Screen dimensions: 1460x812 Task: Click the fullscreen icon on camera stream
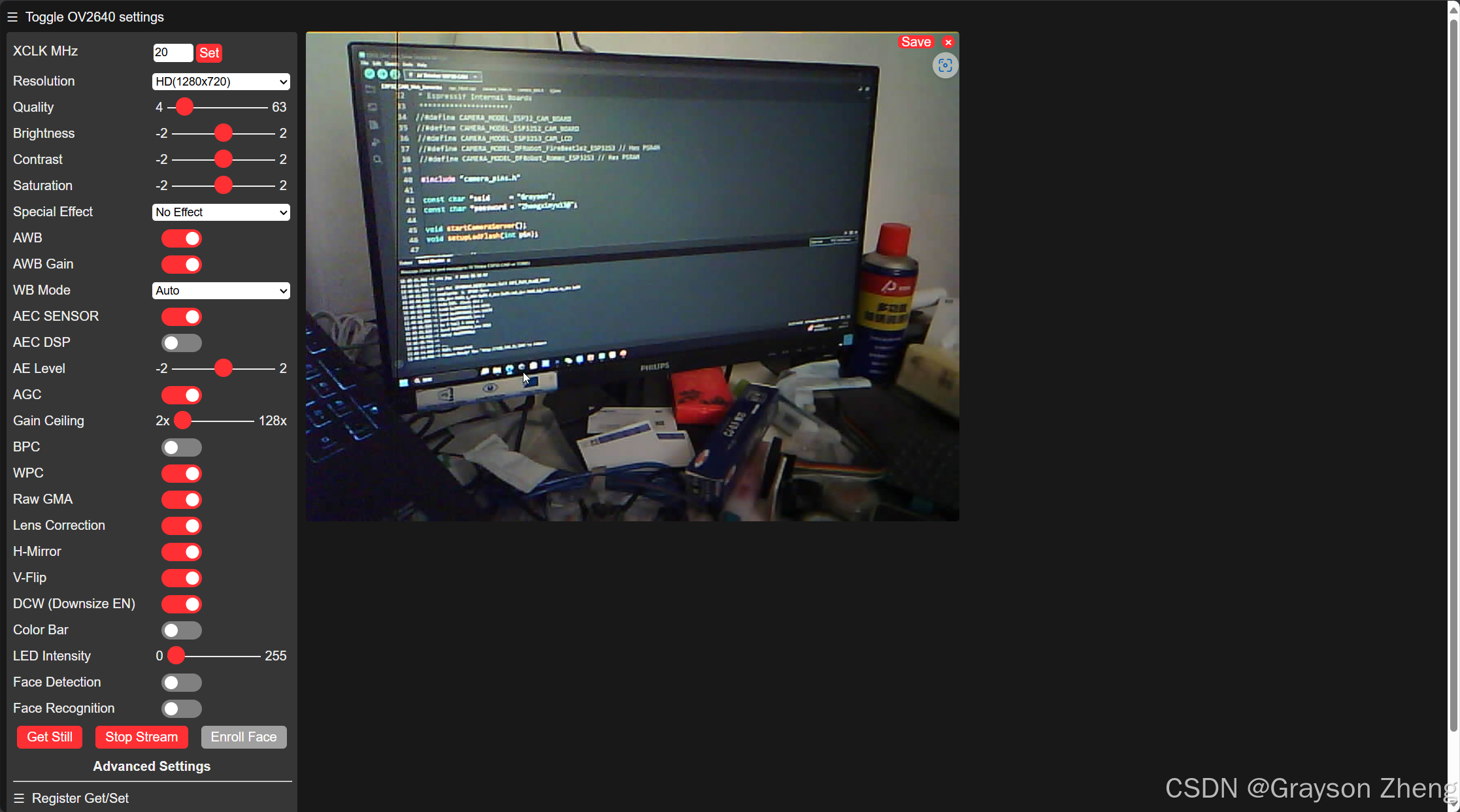945,65
